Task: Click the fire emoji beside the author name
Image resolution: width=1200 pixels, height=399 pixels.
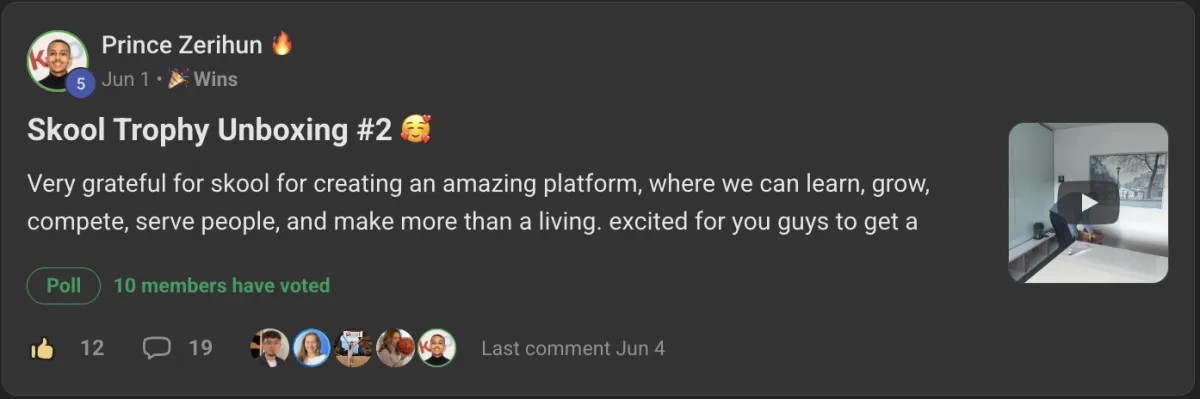Action: pyautogui.click(x=282, y=44)
